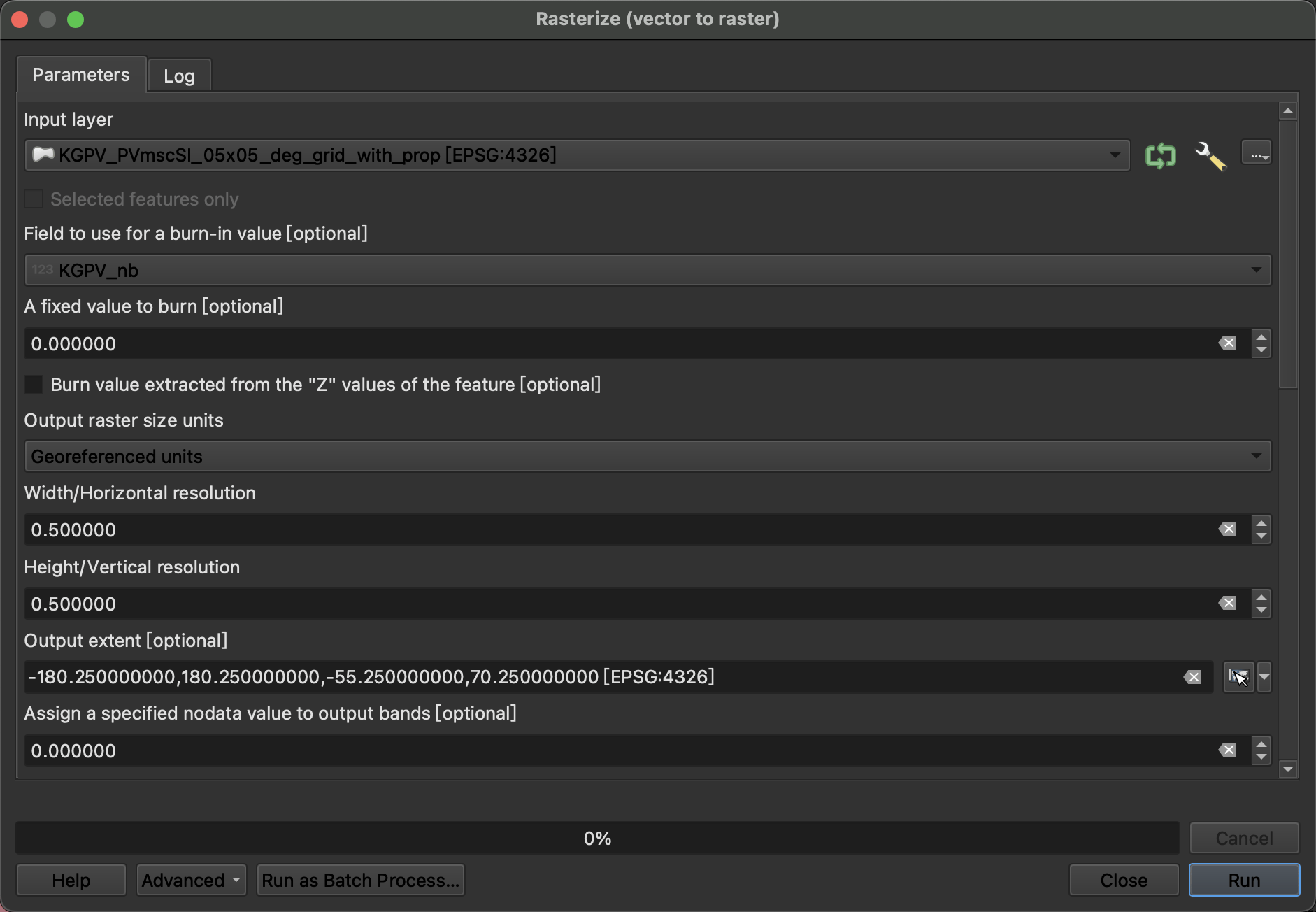The height and width of the screenshot is (912, 1316).
Task: Clear the nodata value field
Action: 1227,750
